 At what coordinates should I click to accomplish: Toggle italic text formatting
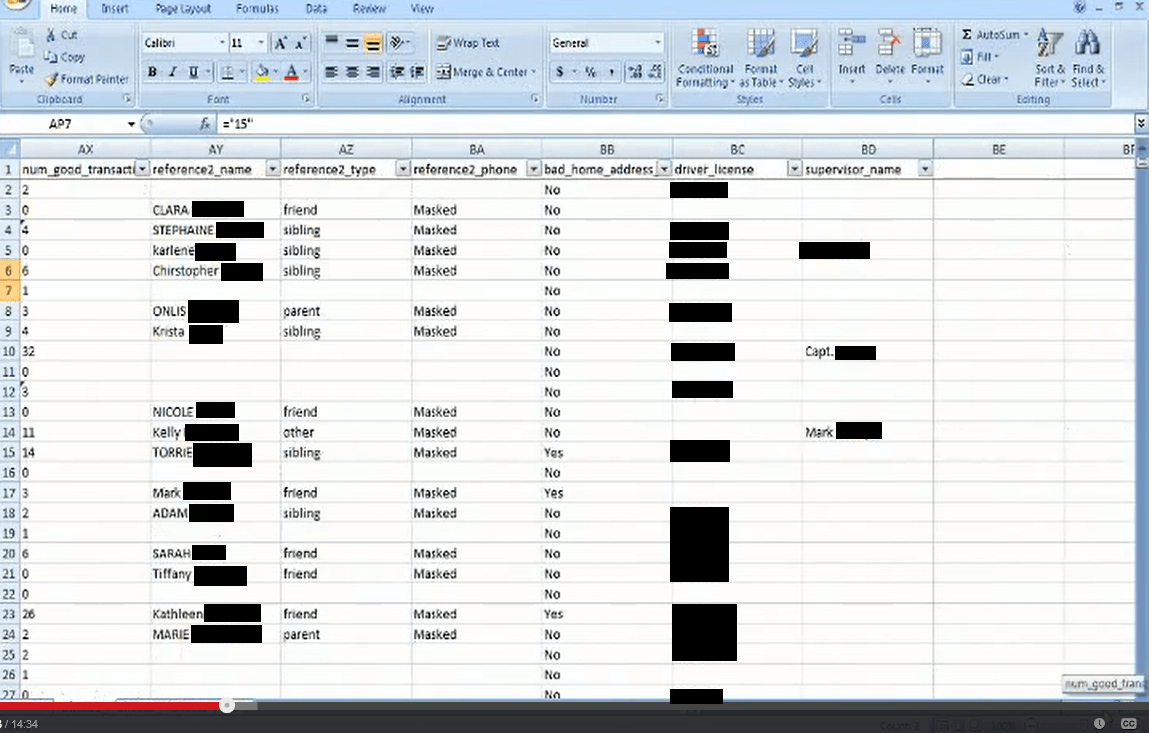click(x=172, y=72)
